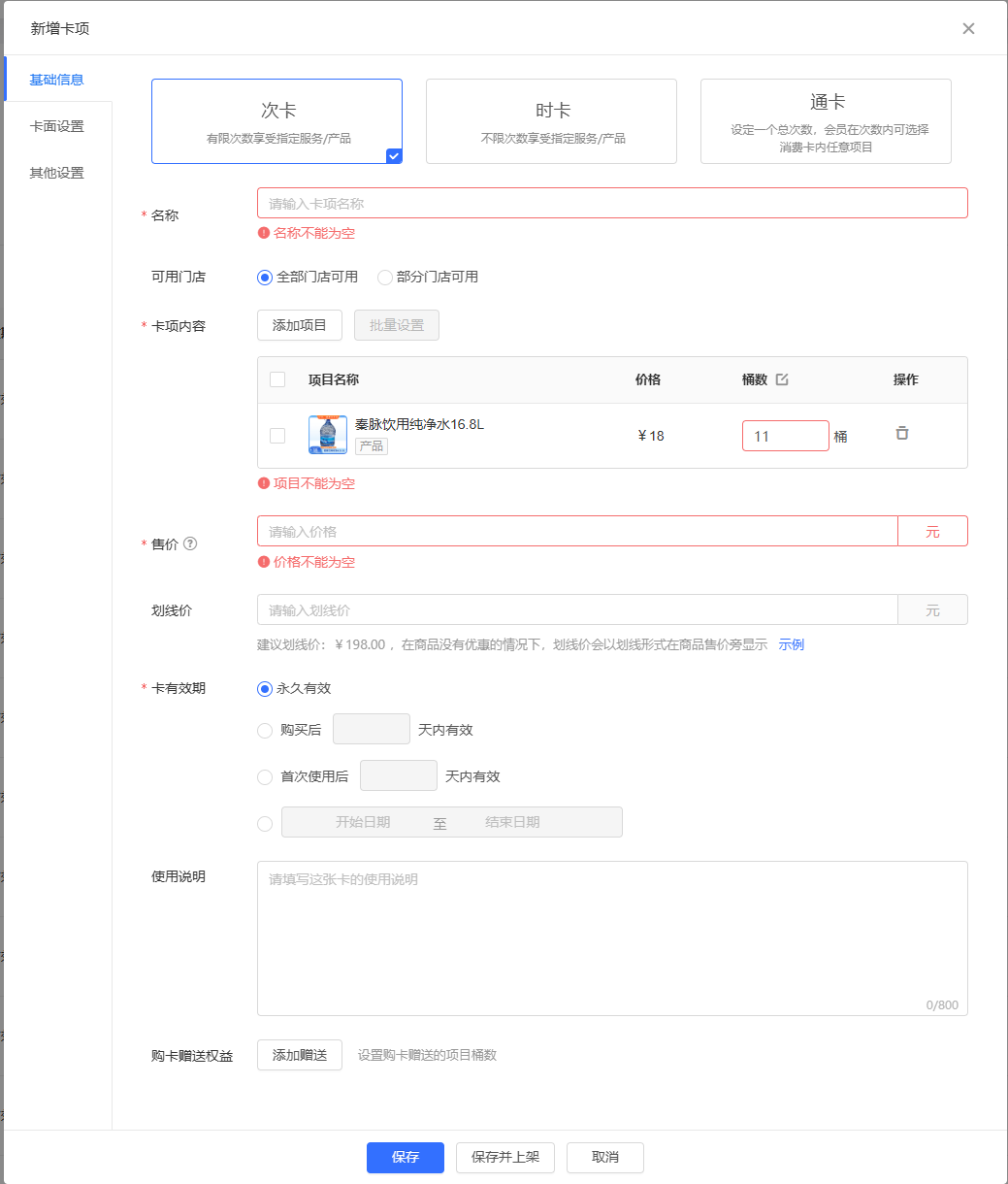Select the 时卡 card type
This screenshot has width=1008, height=1184.
[551, 121]
